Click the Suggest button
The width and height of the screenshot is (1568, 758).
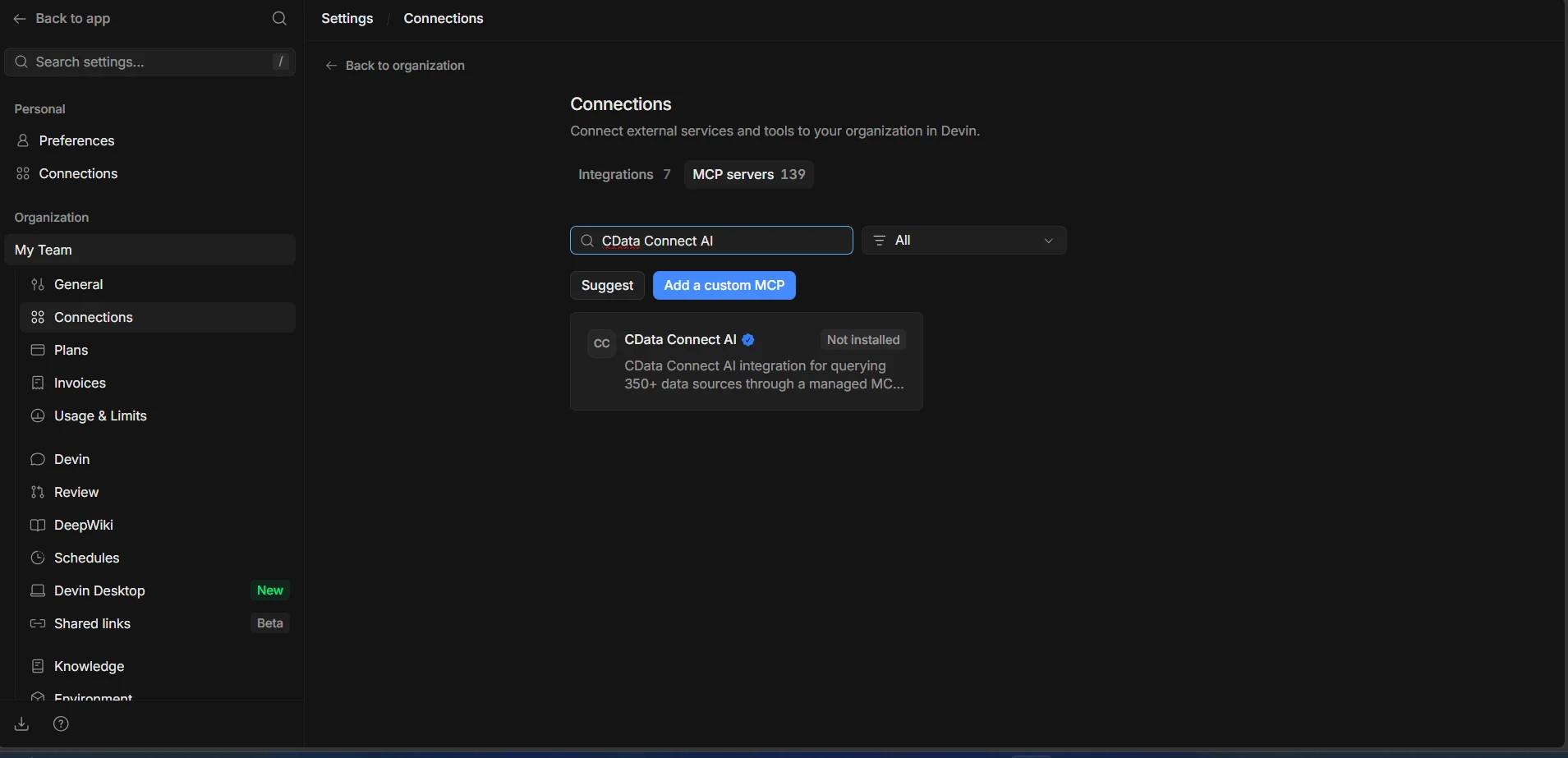click(x=607, y=285)
